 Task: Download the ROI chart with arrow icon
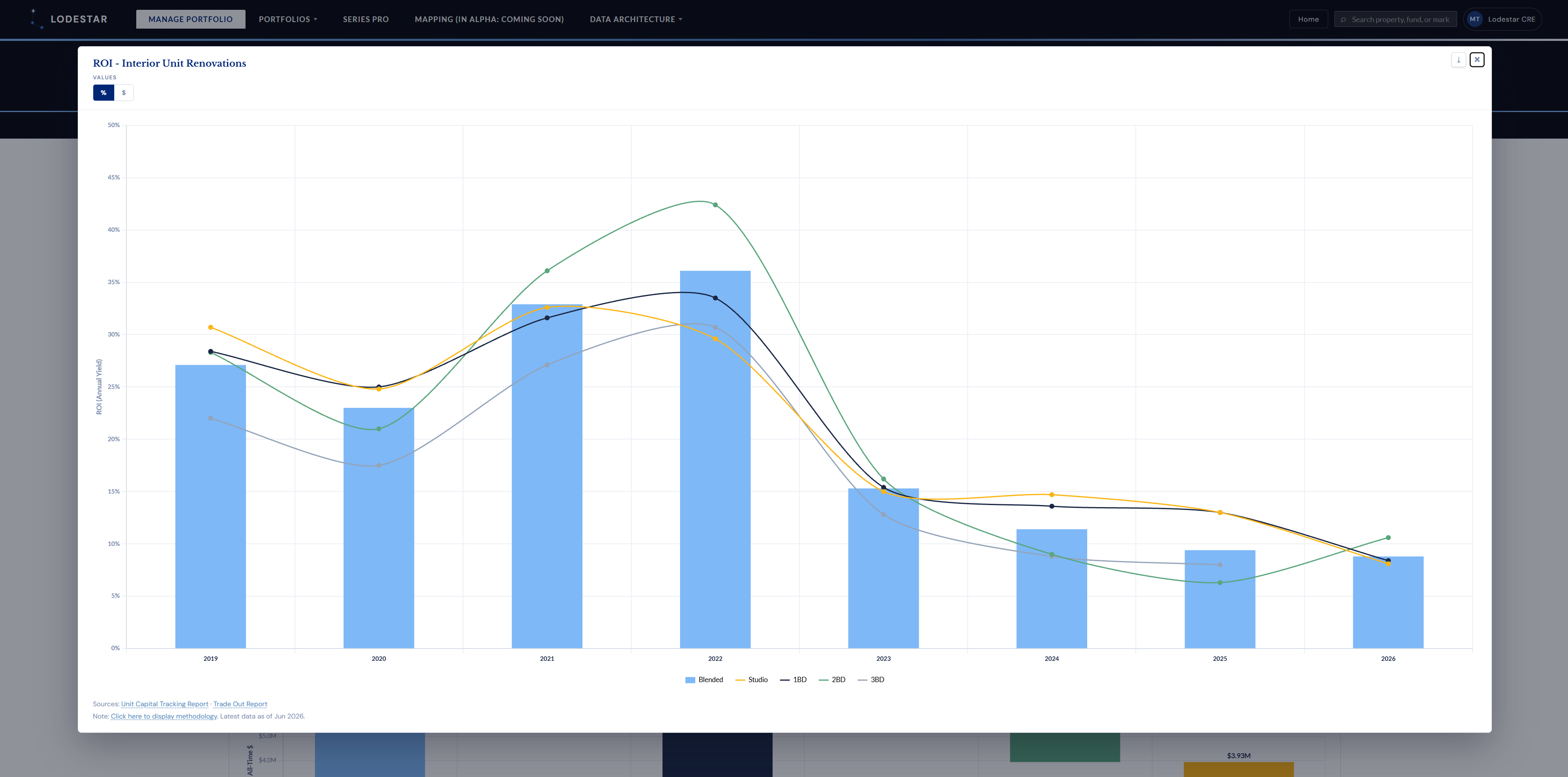click(x=1458, y=60)
